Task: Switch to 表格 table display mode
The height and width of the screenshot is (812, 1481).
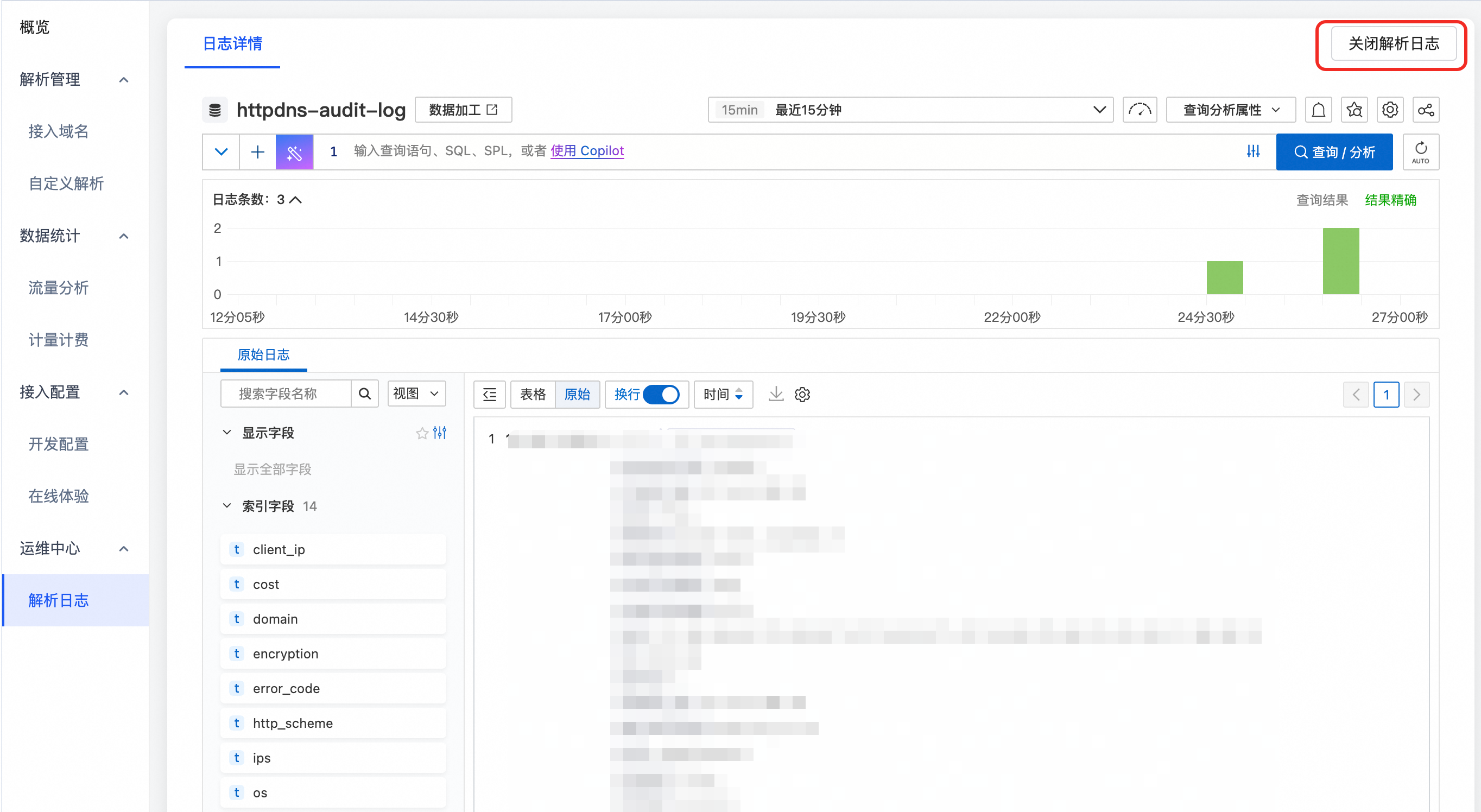Action: click(x=533, y=394)
